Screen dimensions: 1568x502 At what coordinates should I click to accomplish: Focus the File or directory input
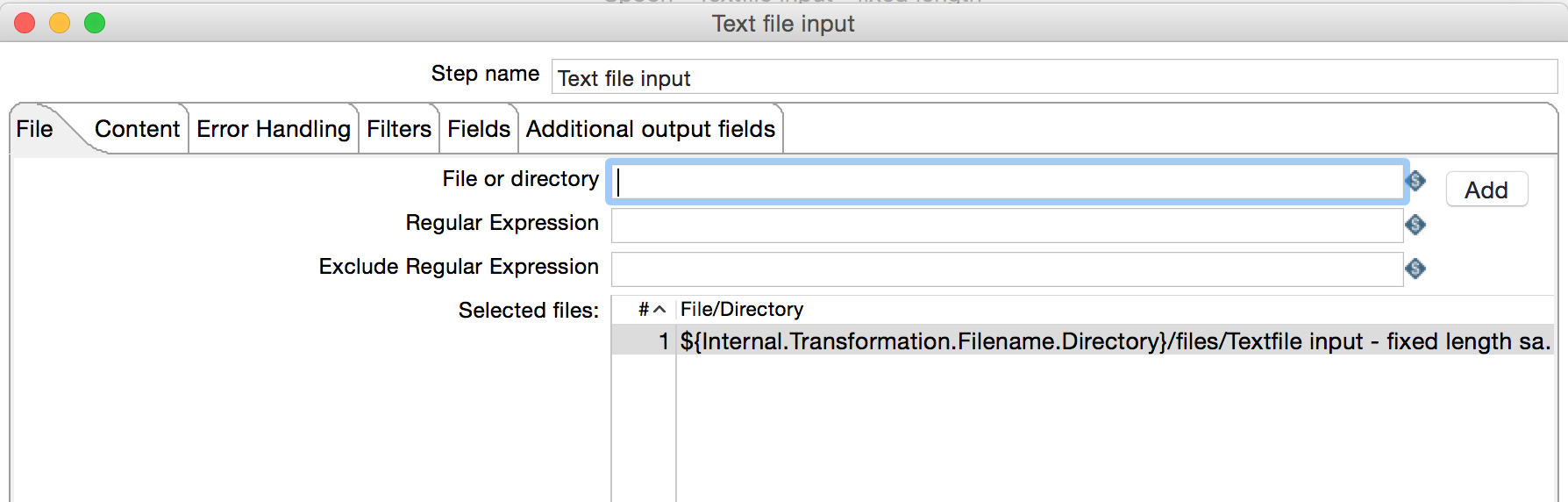coord(1007,182)
